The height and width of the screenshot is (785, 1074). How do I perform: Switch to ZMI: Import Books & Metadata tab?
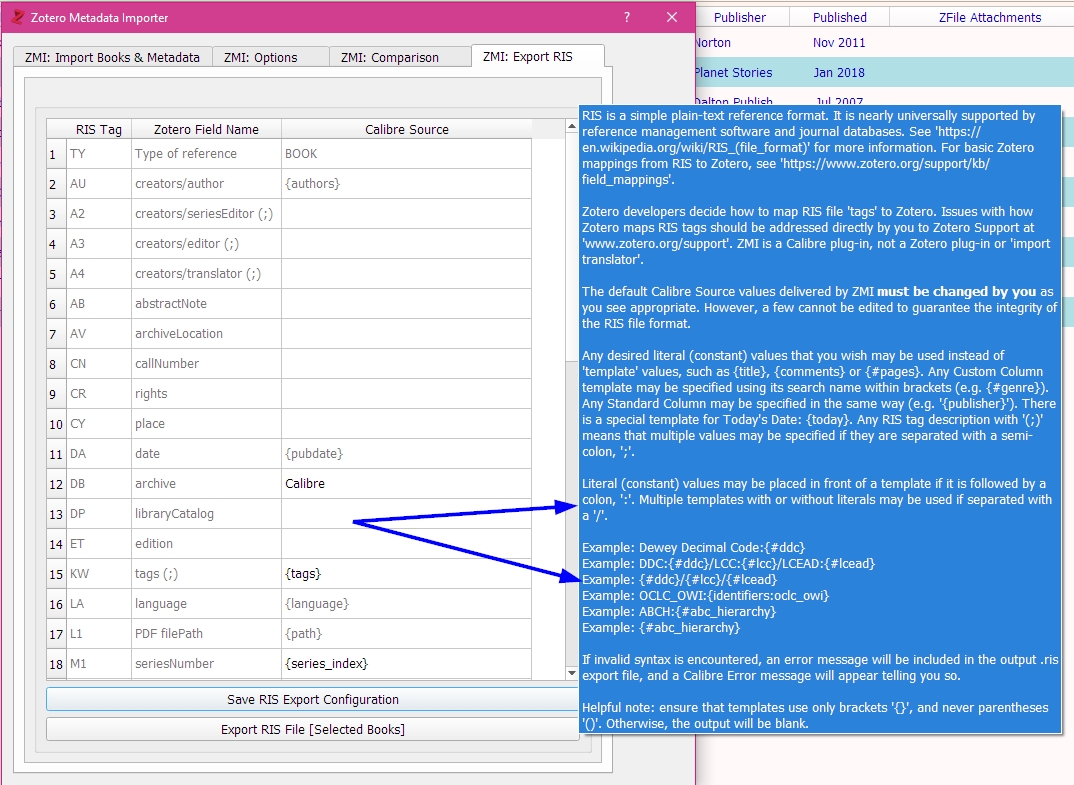112,58
